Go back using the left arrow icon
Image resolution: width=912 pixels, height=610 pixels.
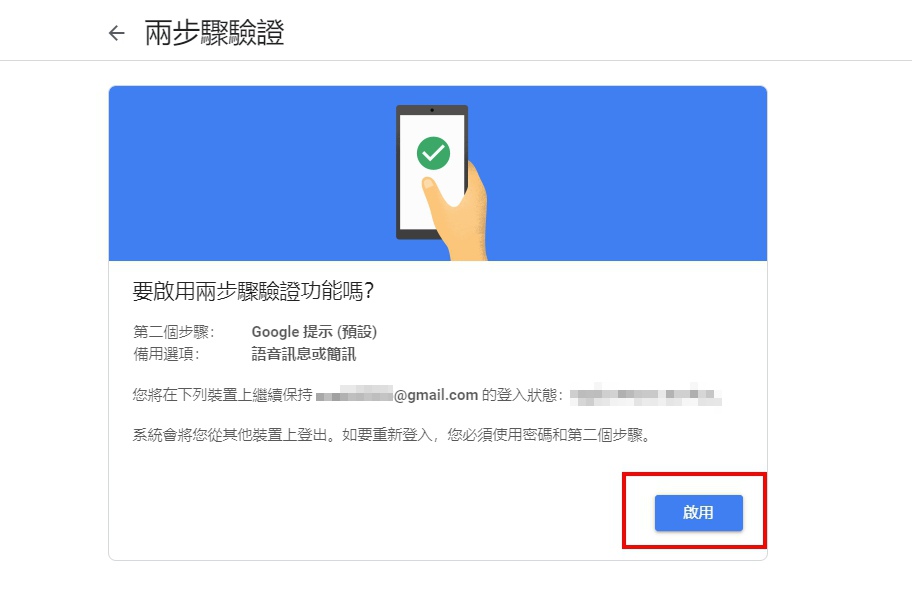[x=116, y=33]
